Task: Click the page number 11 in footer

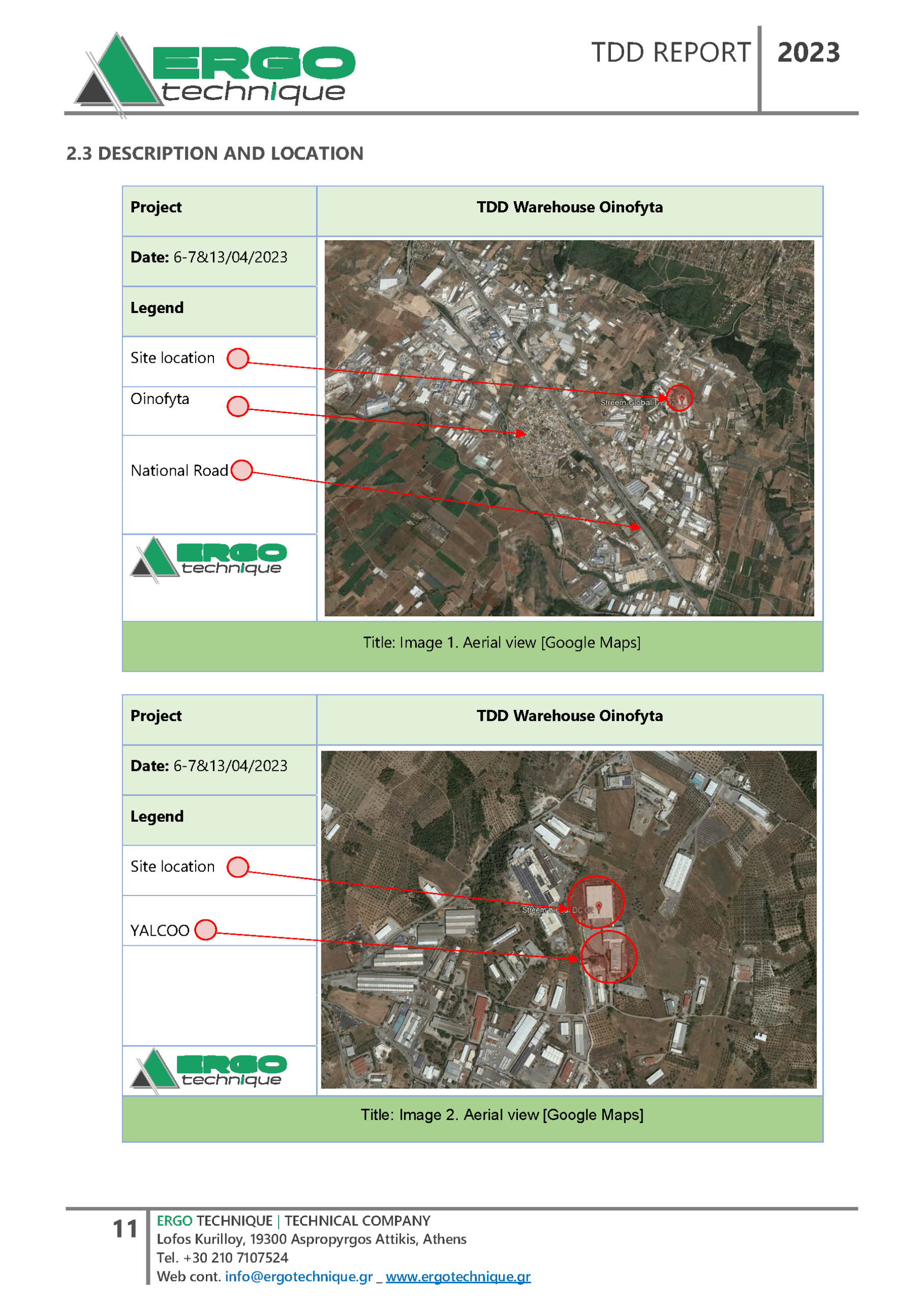Action: pos(125,1229)
